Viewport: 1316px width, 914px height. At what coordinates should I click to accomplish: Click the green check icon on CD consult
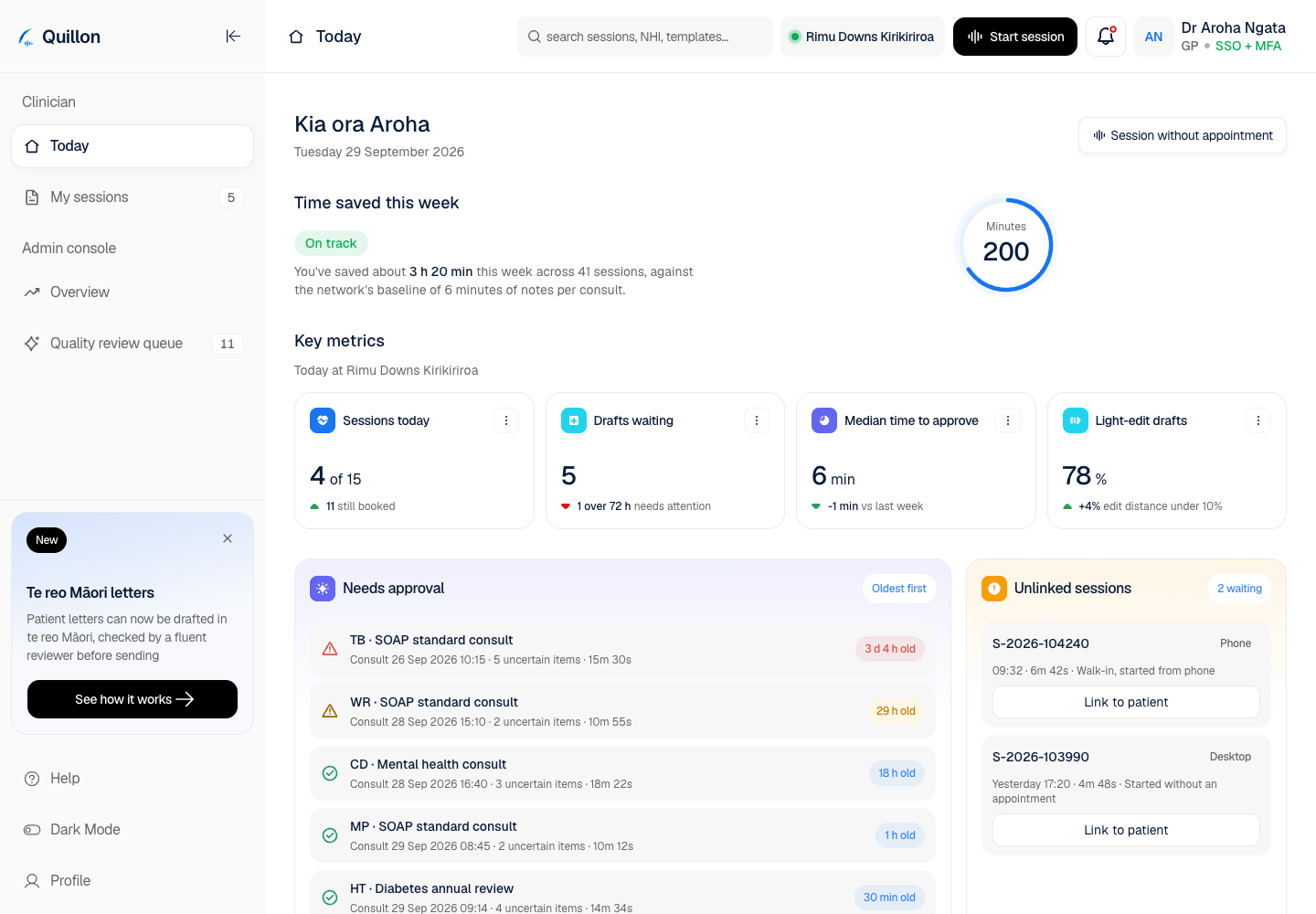(330, 773)
